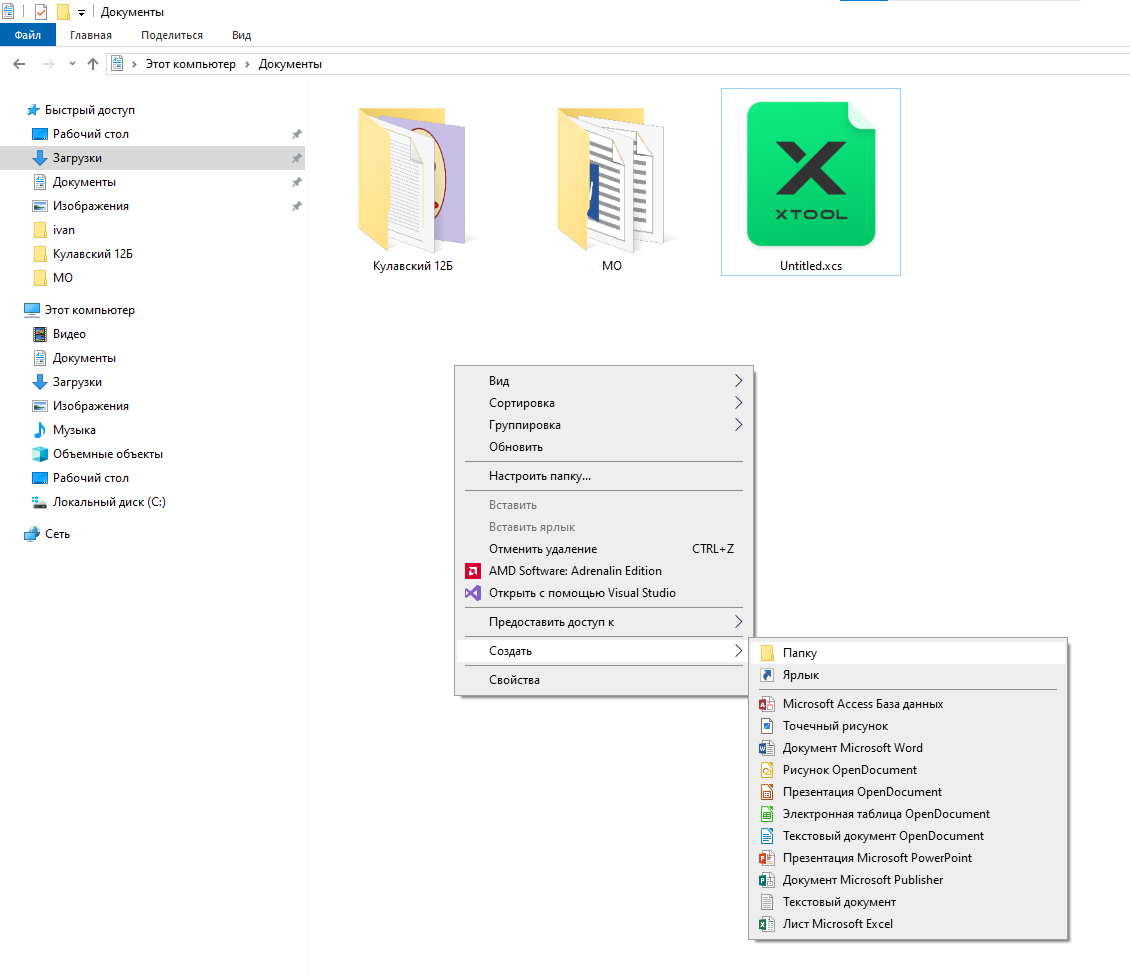Select the МО folder in file pane

(x=611, y=180)
